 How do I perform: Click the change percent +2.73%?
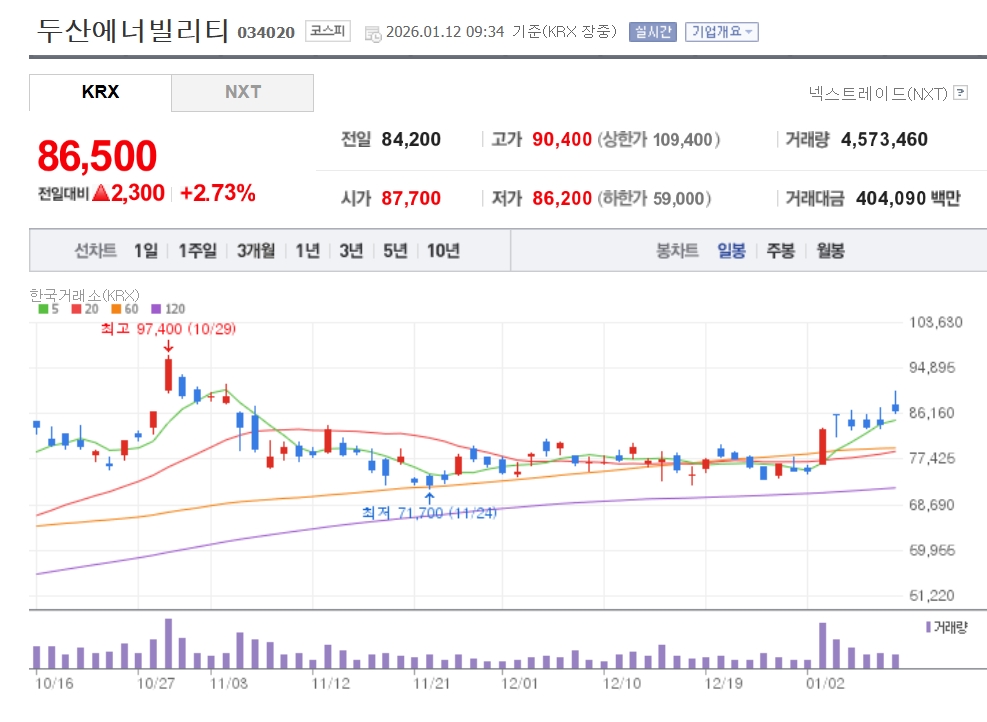218,193
